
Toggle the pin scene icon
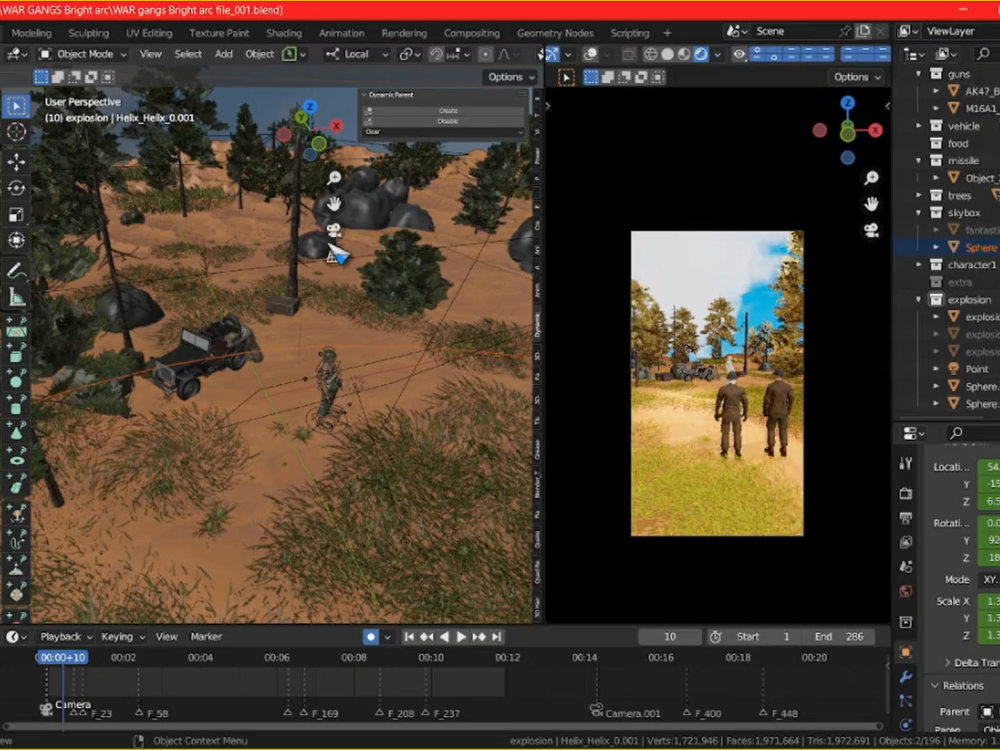coord(845,31)
